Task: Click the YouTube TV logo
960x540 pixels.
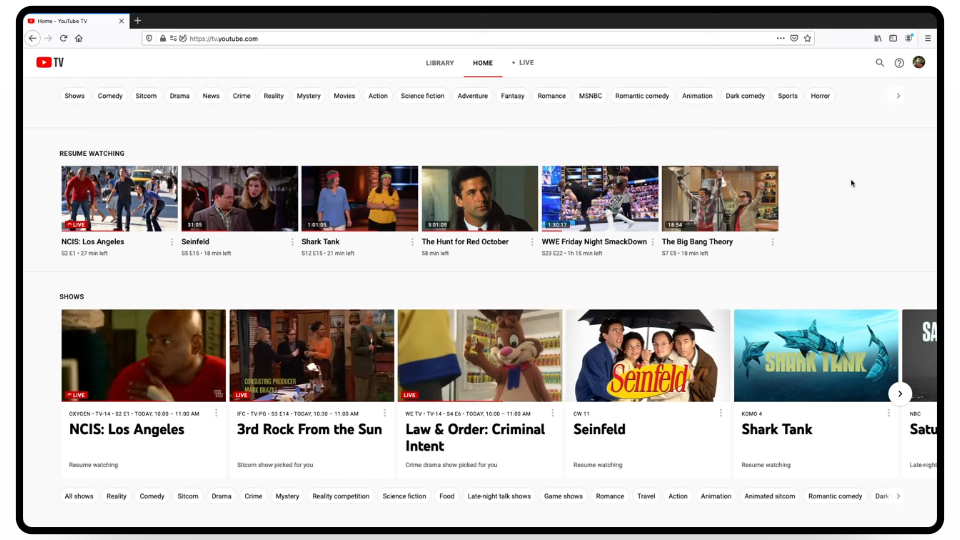Action: pyautogui.click(x=50, y=62)
